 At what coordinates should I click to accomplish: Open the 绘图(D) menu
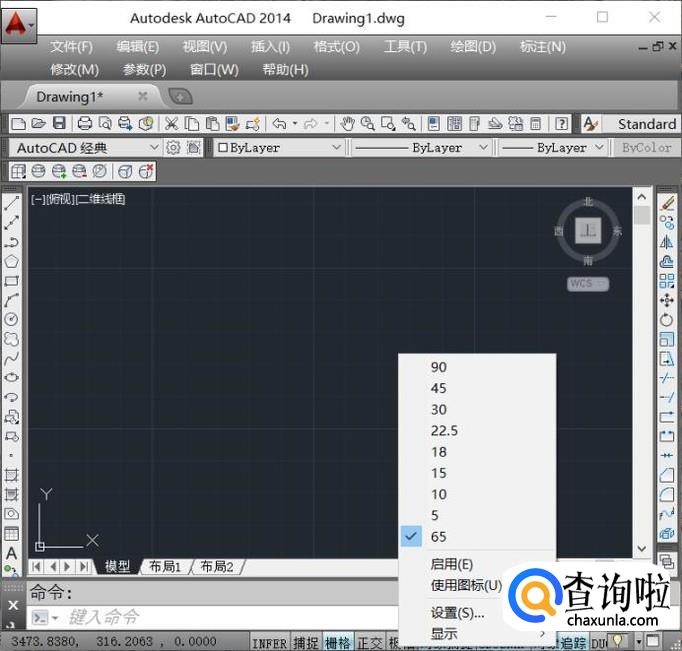point(473,47)
